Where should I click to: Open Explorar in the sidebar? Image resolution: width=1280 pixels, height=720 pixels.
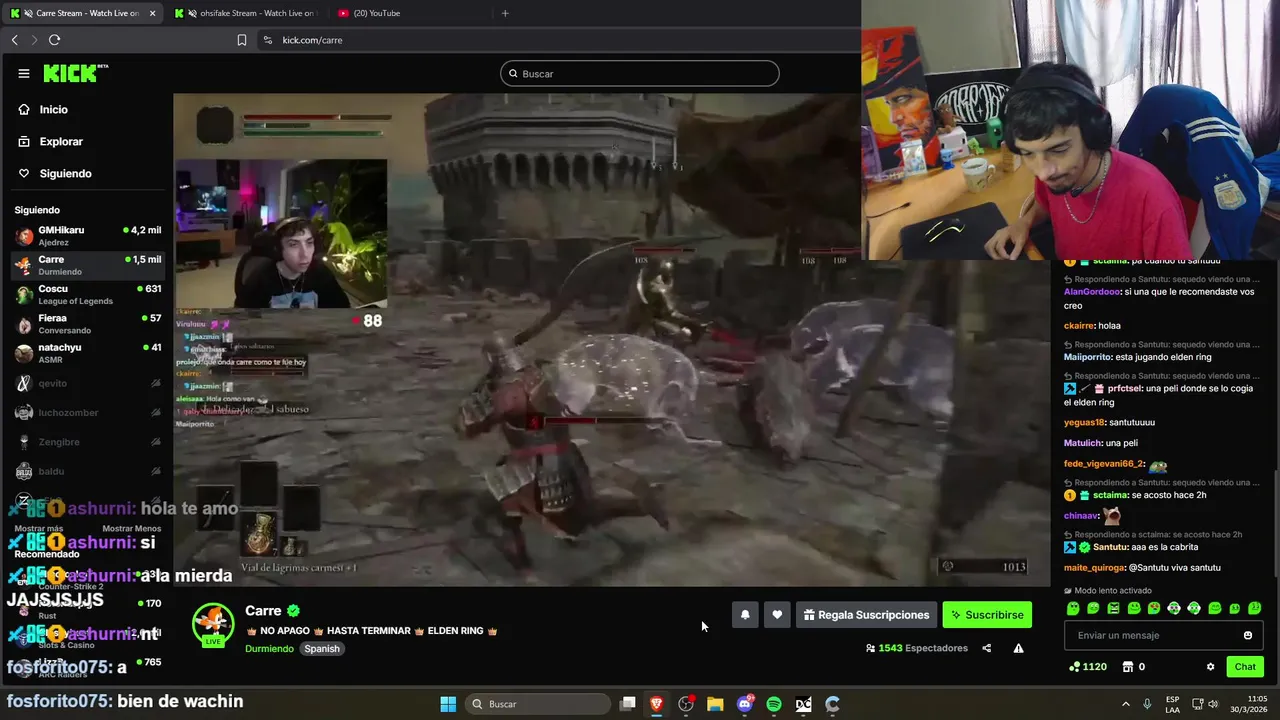(60, 141)
